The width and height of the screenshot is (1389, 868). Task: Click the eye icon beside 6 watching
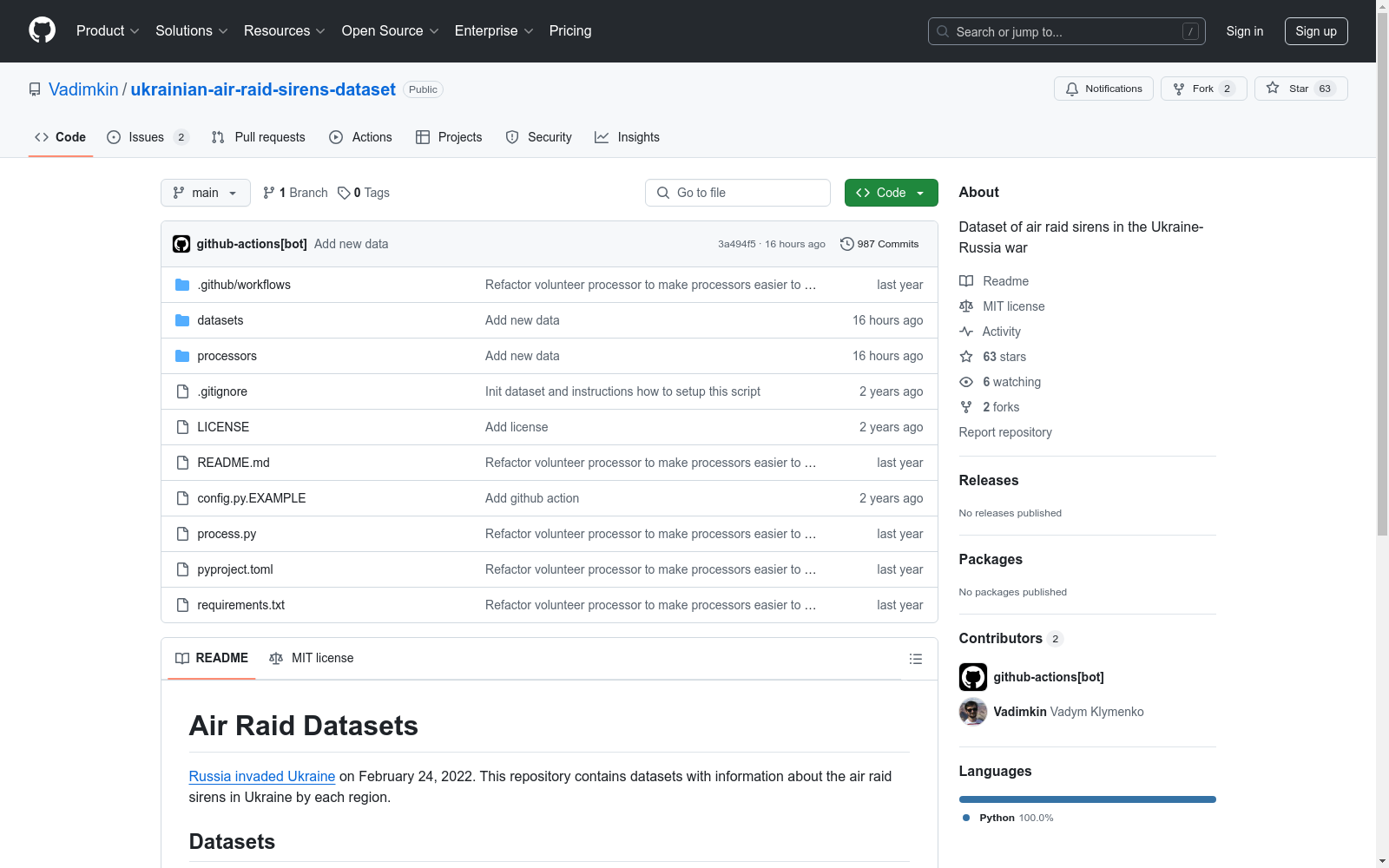tap(966, 382)
